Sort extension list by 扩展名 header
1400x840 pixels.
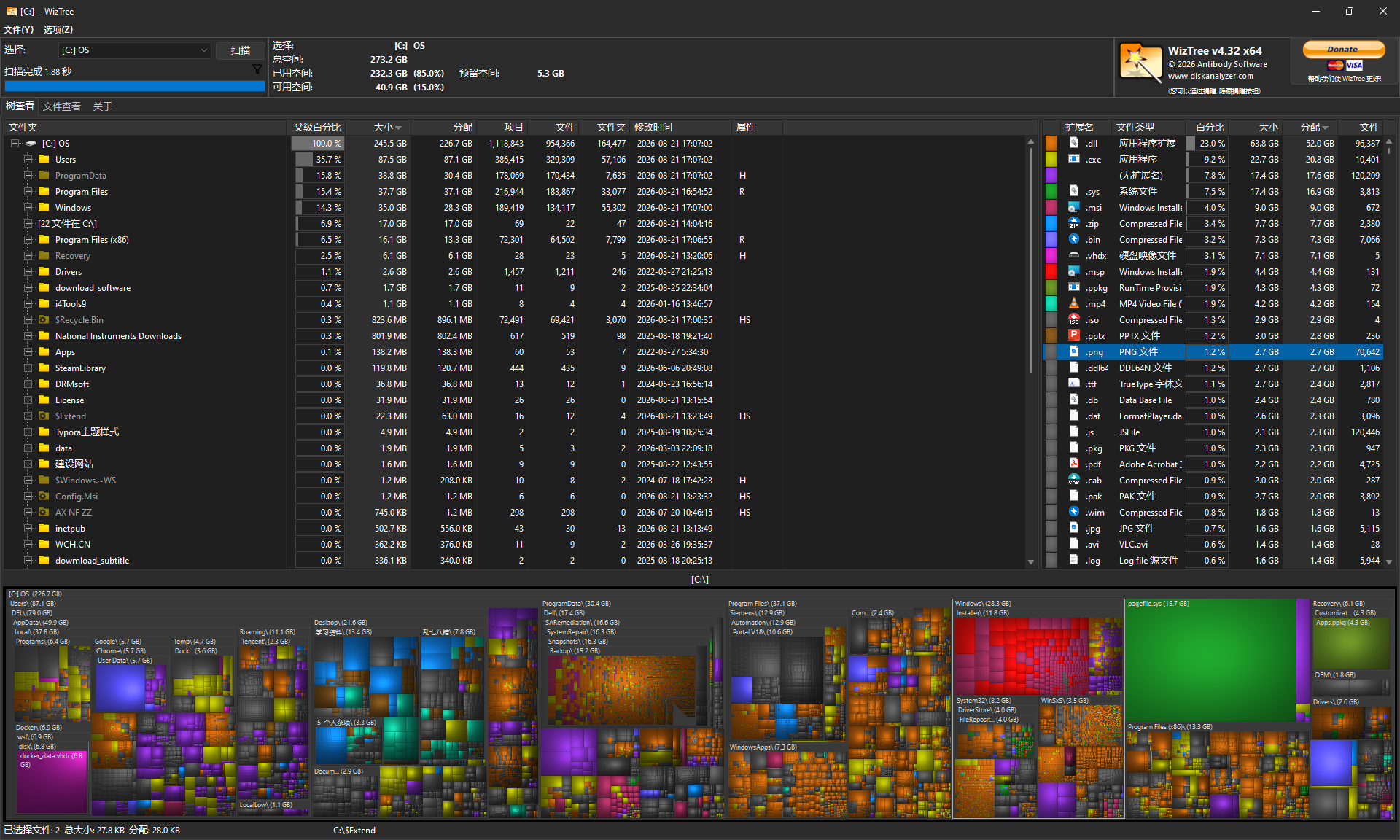click(1086, 127)
